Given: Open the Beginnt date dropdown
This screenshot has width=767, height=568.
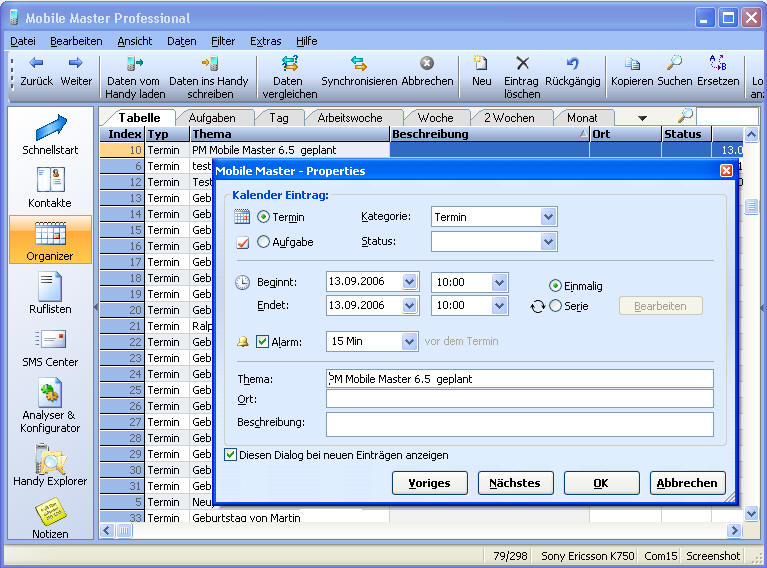Looking at the screenshot, I should (x=409, y=282).
